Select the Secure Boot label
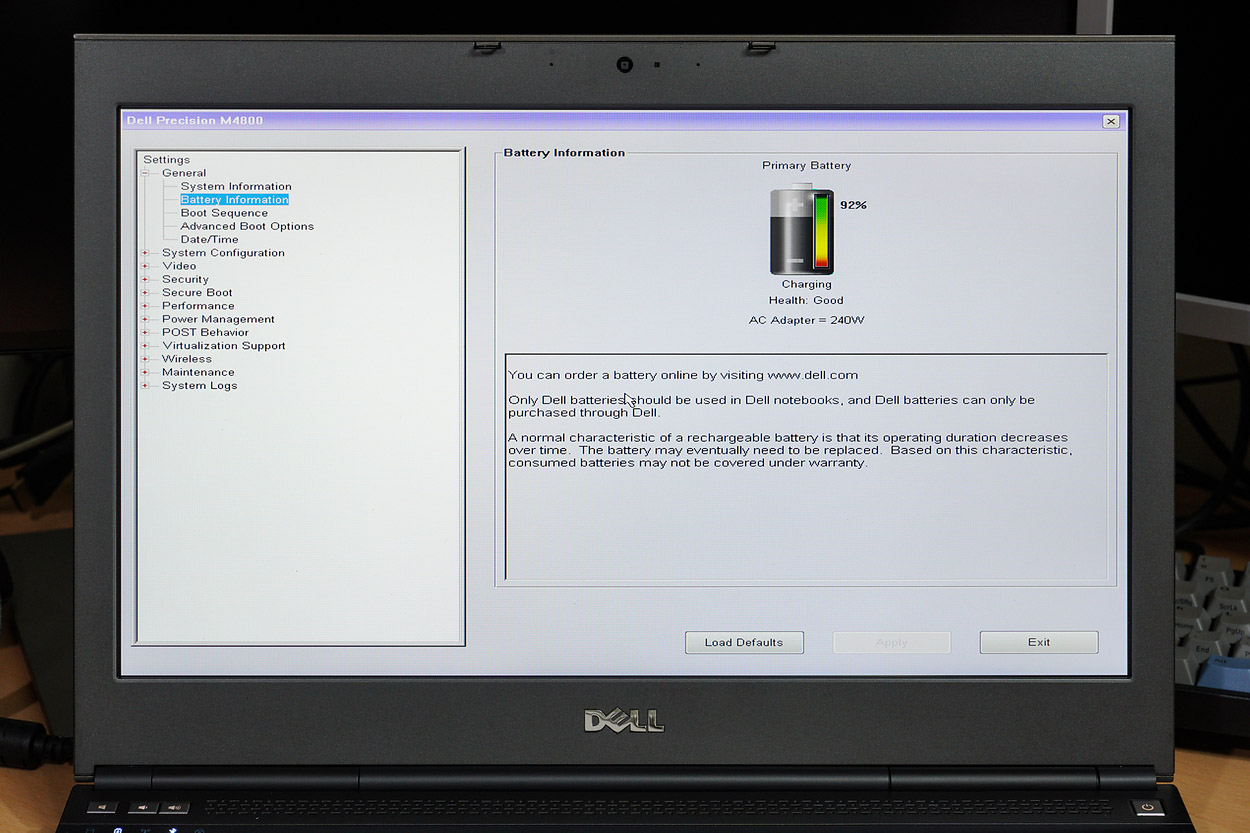This screenshot has width=1250, height=833. click(197, 293)
